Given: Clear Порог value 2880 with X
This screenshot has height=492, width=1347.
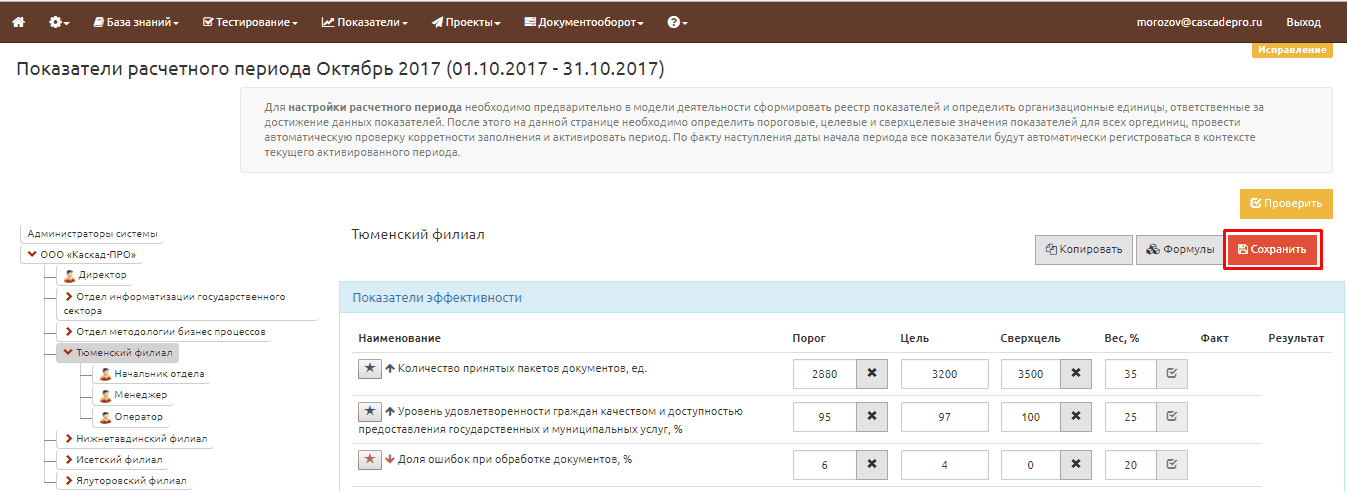Looking at the screenshot, I should (871, 374).
